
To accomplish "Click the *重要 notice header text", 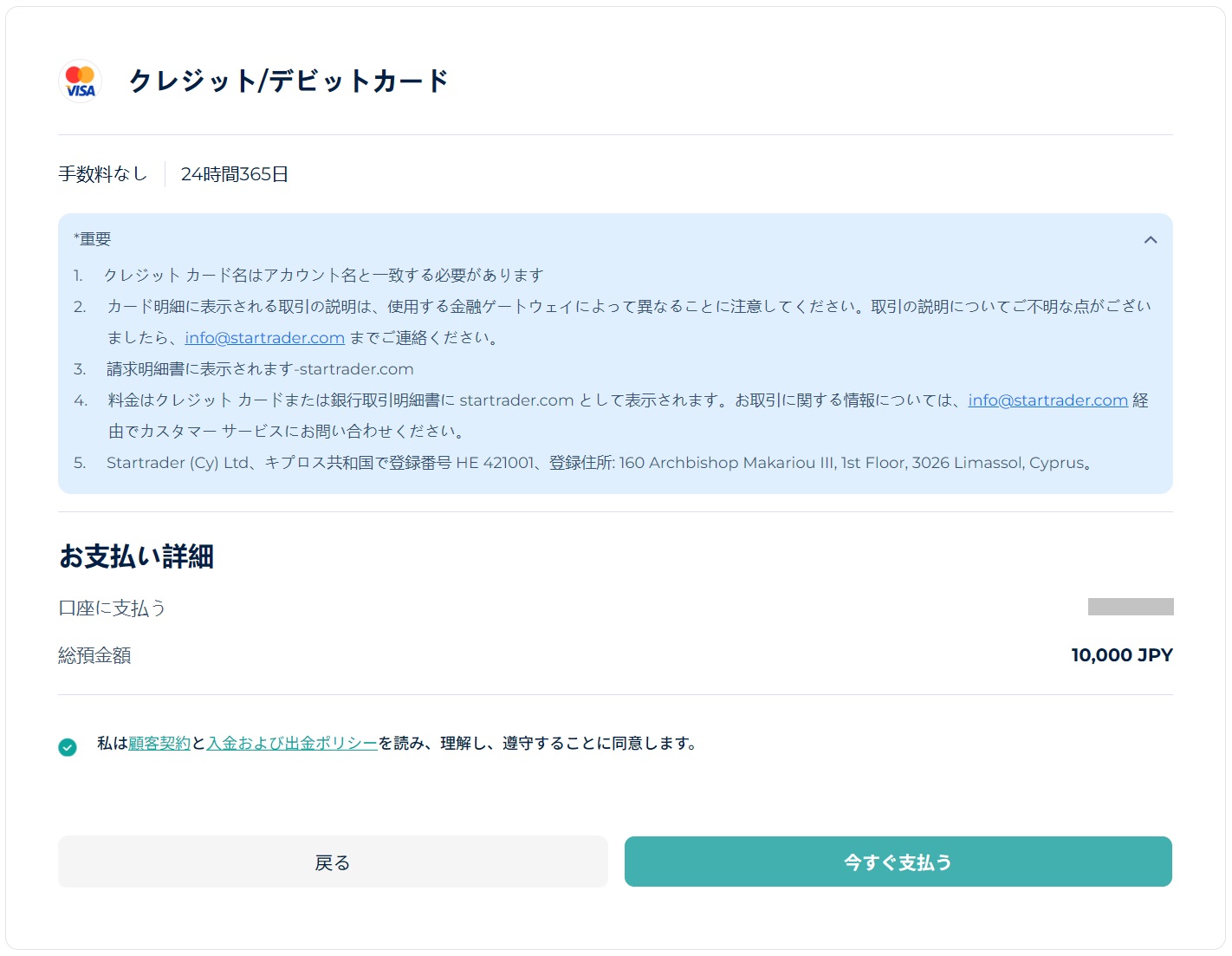I will click(x=93, y=239).
